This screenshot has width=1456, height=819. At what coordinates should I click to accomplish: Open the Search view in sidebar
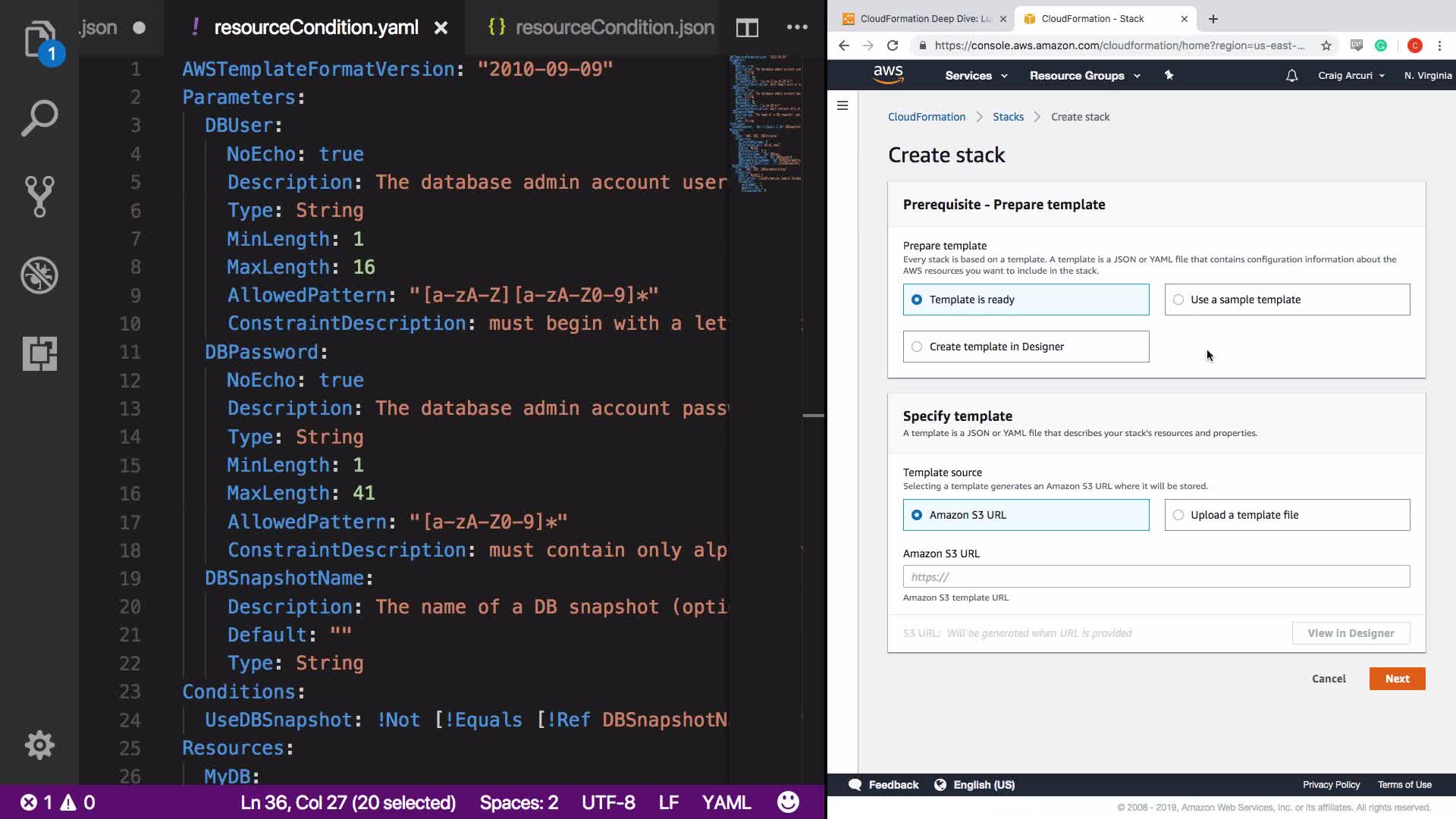coord(39,118)
